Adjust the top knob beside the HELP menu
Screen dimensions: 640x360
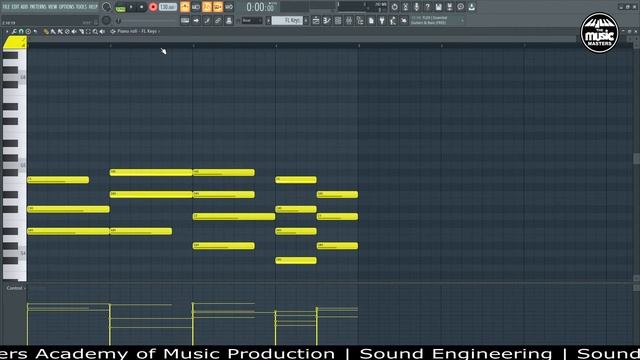pos(107,7)
